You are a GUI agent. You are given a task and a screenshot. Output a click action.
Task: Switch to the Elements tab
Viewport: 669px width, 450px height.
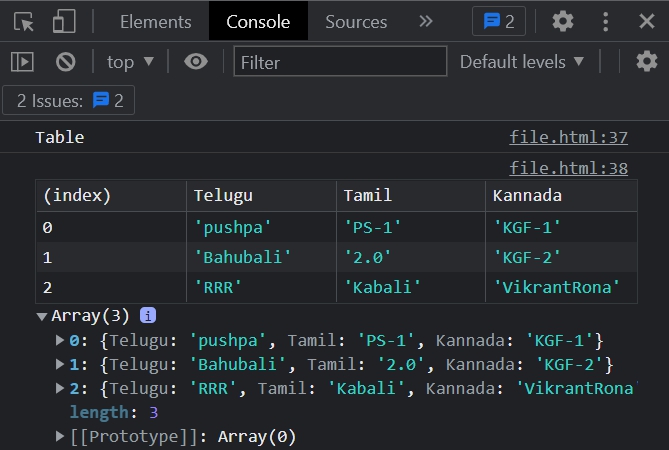click(x=155, y=21)
